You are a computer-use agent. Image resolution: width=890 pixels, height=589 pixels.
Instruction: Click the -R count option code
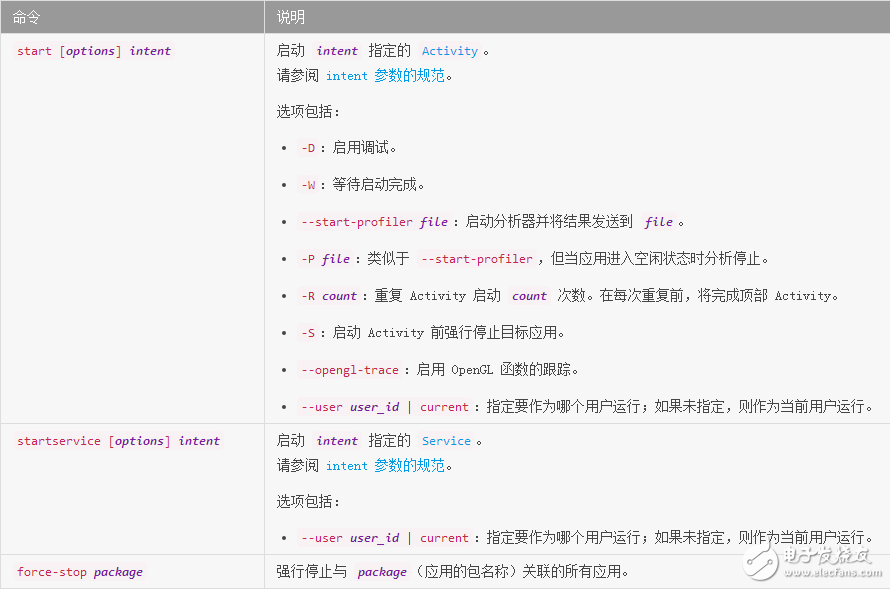pyautogui.click(x=329, y=296)
